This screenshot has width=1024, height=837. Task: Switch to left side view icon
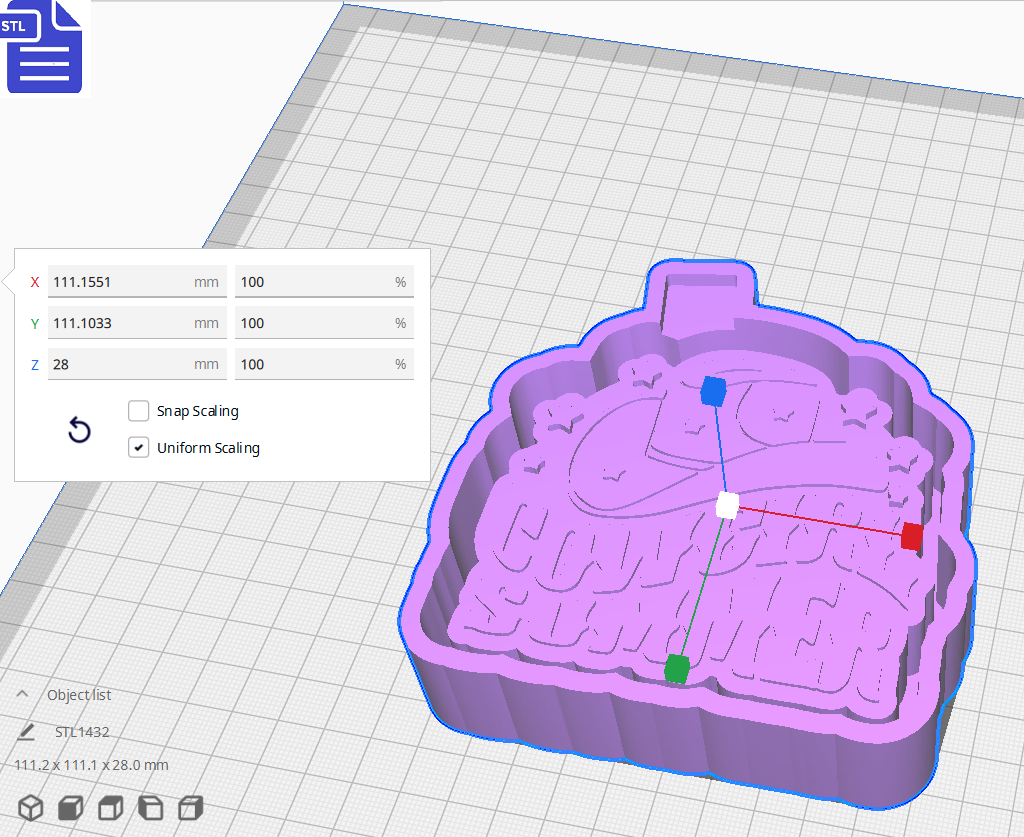click(x=150, y=808)
